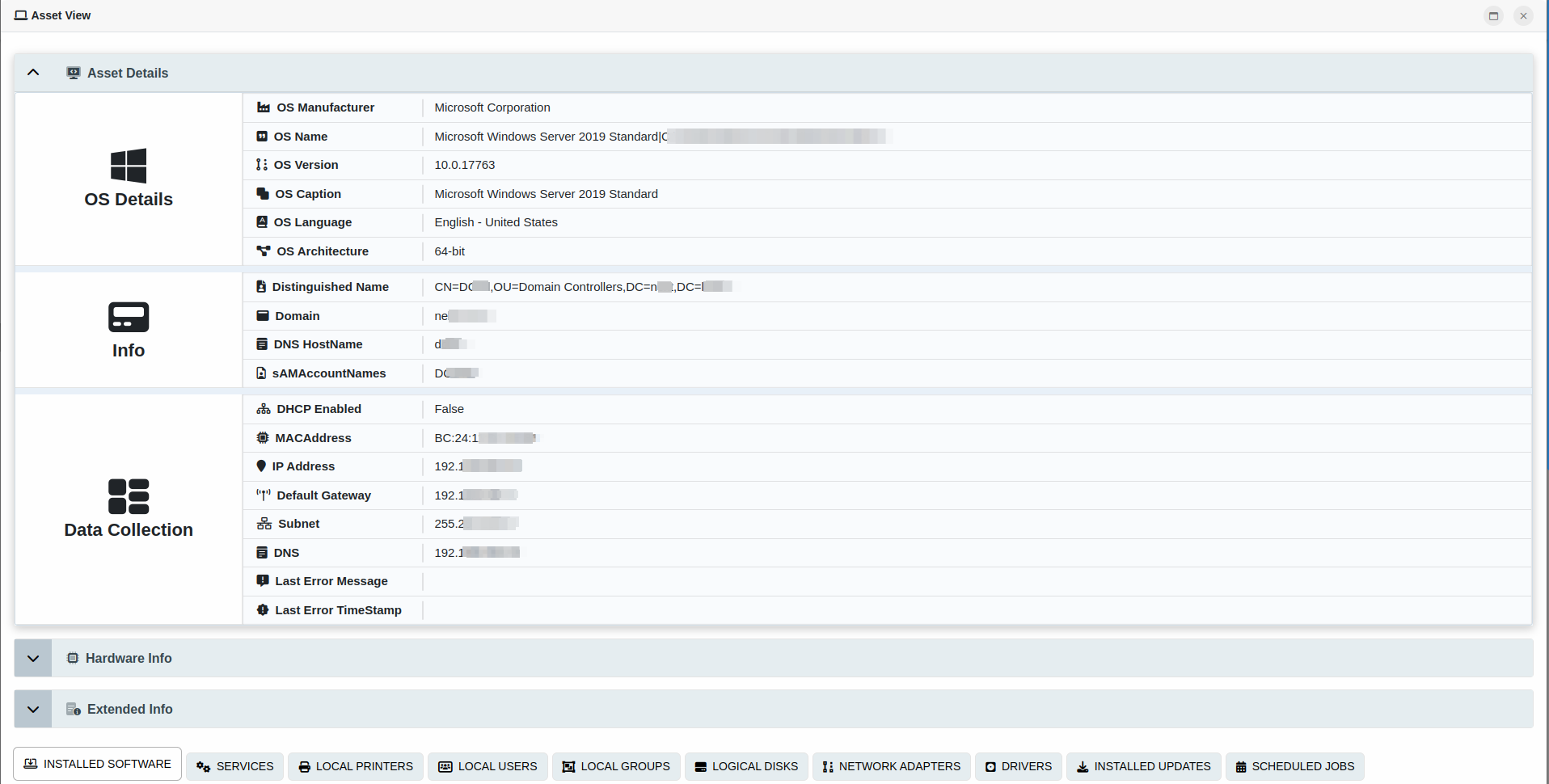Open the Scheduled Jobs tab

[1294, 766]
